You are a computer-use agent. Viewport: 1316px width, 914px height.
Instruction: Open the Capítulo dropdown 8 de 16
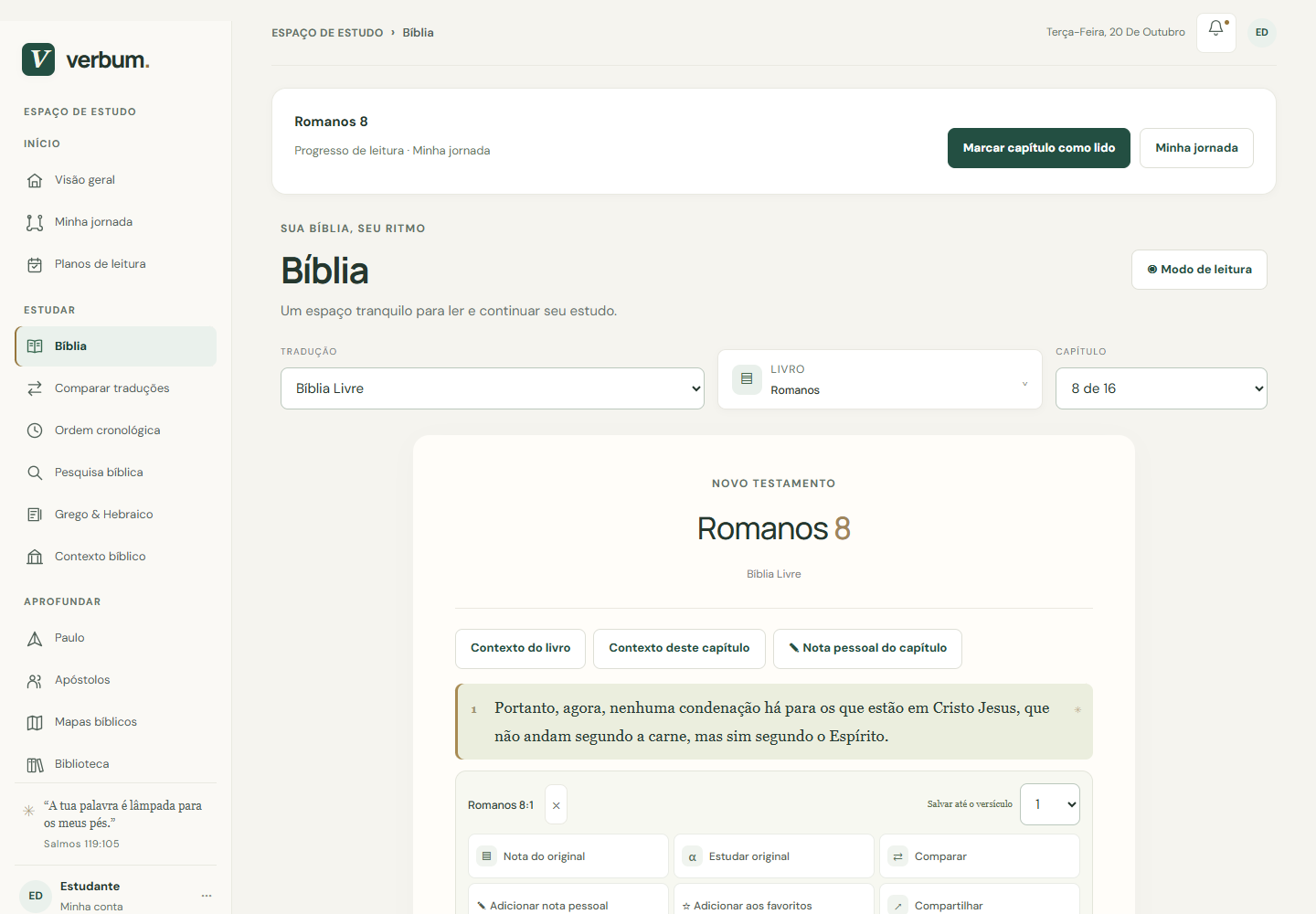point(1162,388)
